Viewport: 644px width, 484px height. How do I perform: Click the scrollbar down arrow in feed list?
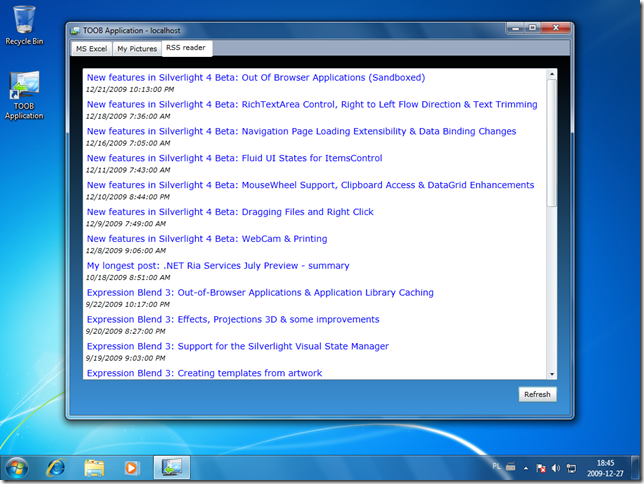[x=552, y=374]
